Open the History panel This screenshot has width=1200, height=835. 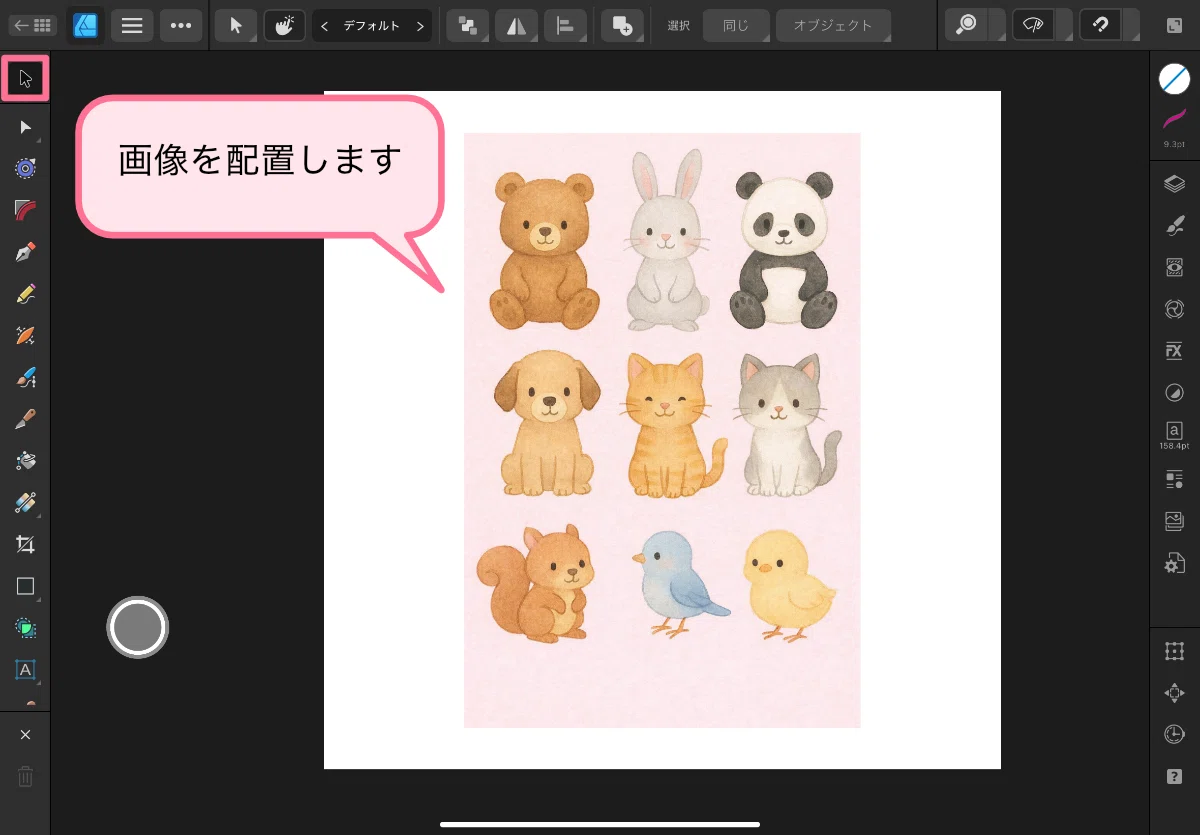point(1174,735)
